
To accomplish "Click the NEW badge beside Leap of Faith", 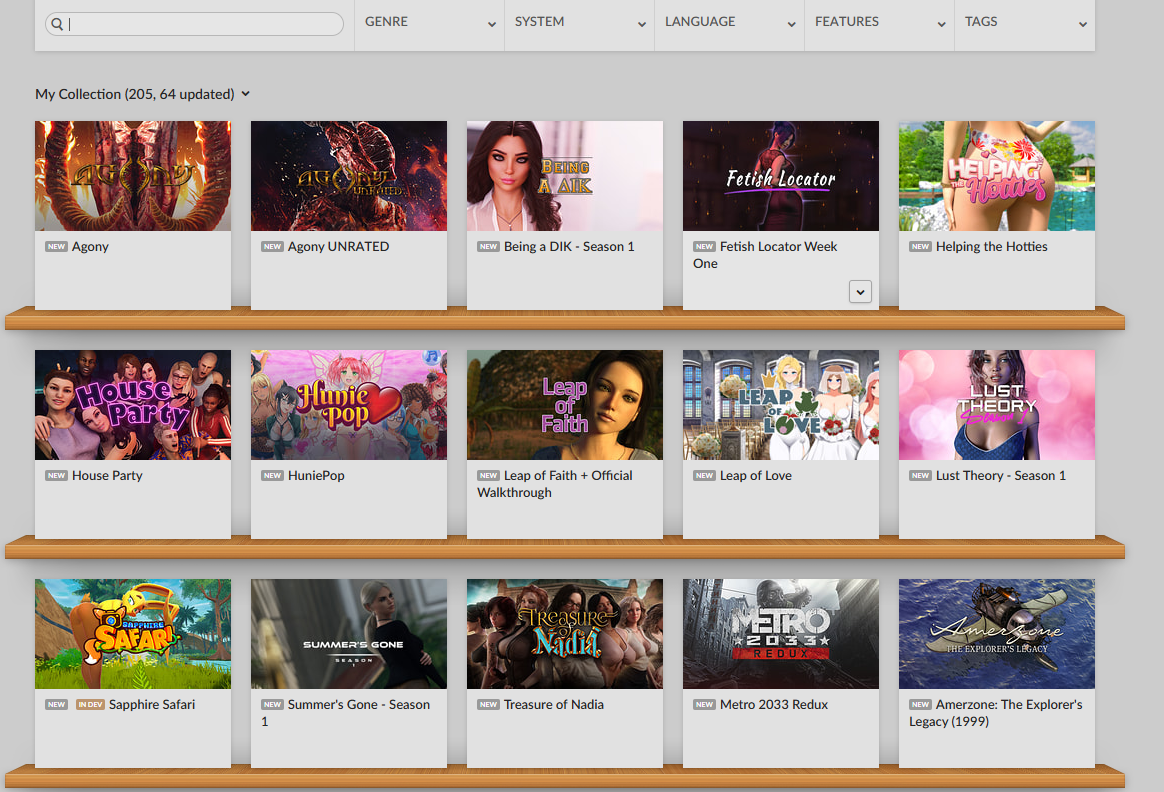I will coord(488,475).
